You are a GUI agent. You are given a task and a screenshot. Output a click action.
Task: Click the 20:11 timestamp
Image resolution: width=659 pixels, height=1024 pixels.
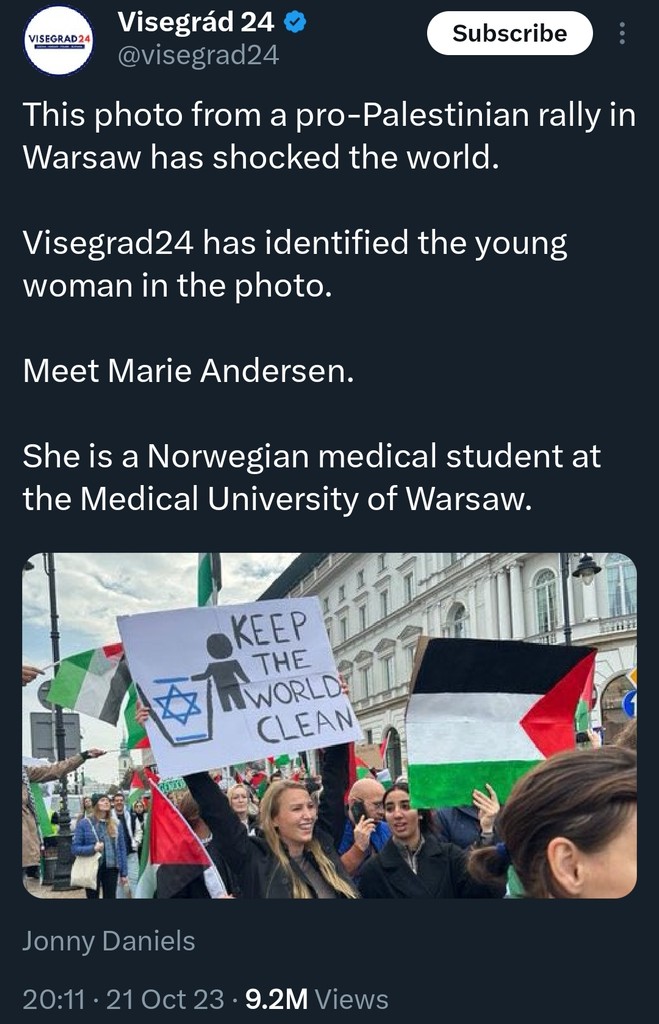(x=54, y=999)
